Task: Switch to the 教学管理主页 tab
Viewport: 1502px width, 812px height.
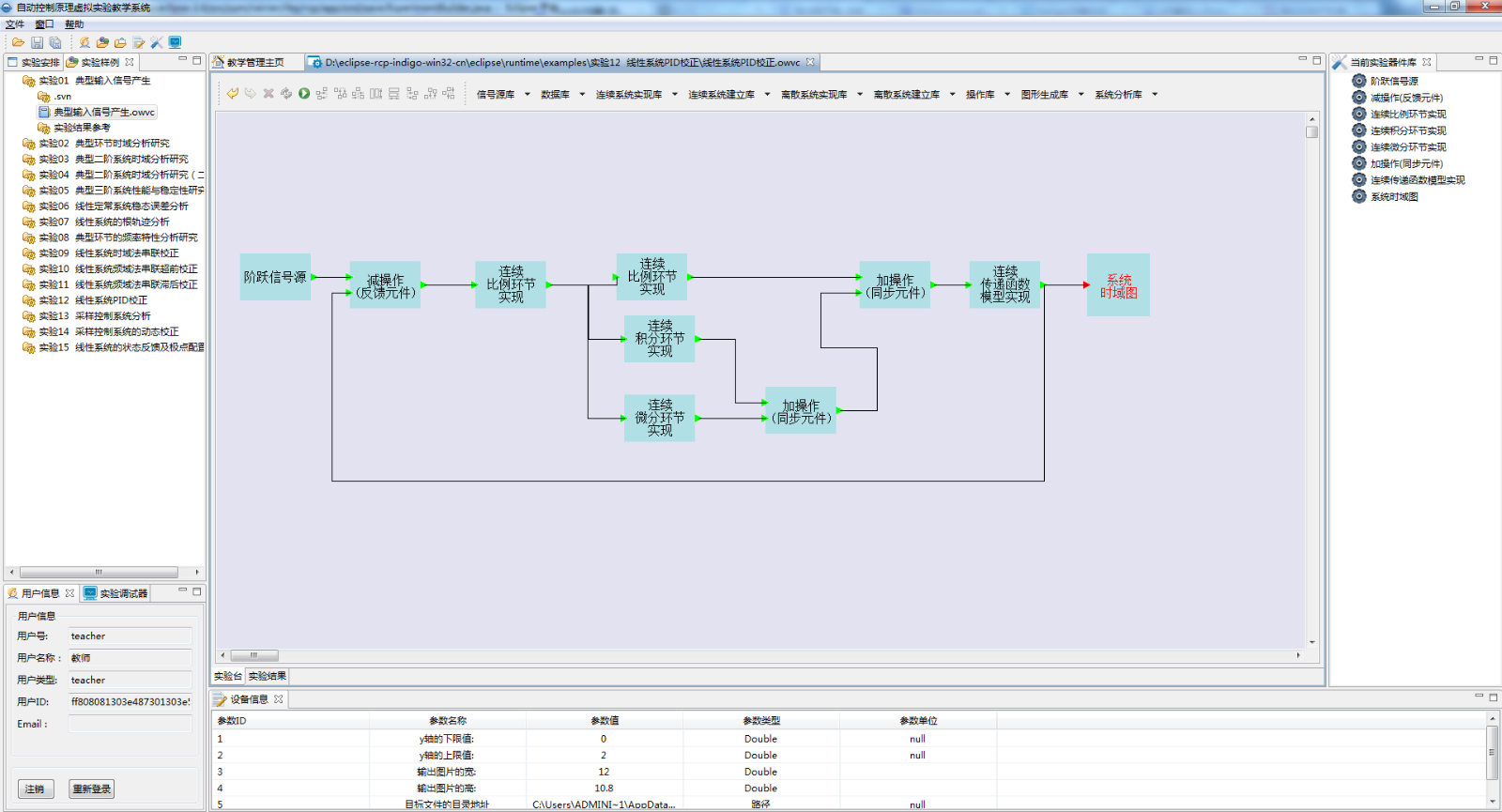Action: click(254, 63)
